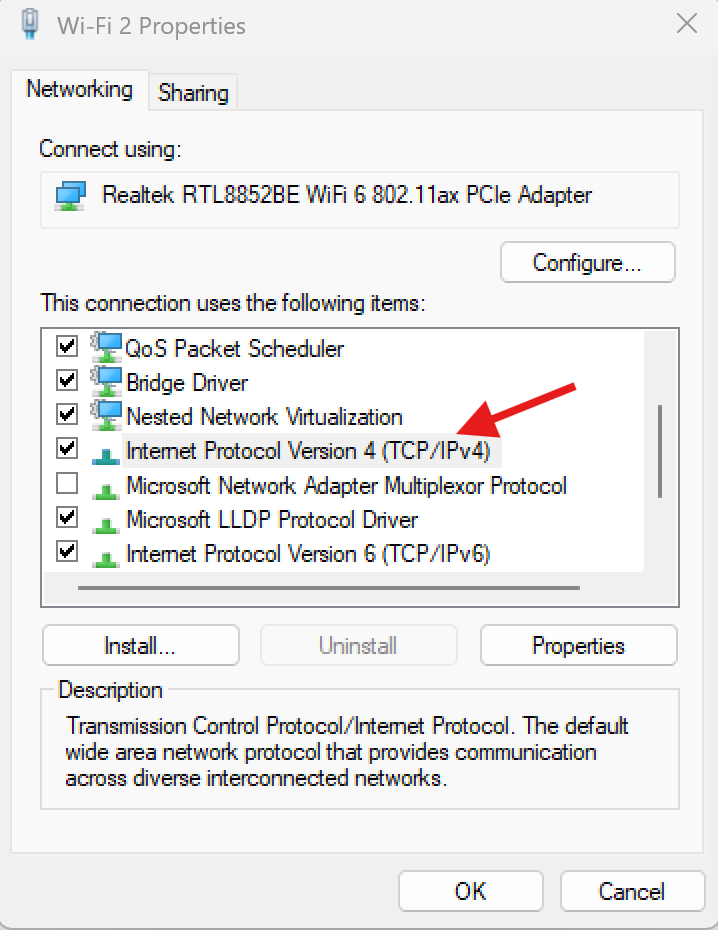Uncheck the QoS Packet Scheduler checkbox
The width and height of the screenshot is (718, 930).
67,347
